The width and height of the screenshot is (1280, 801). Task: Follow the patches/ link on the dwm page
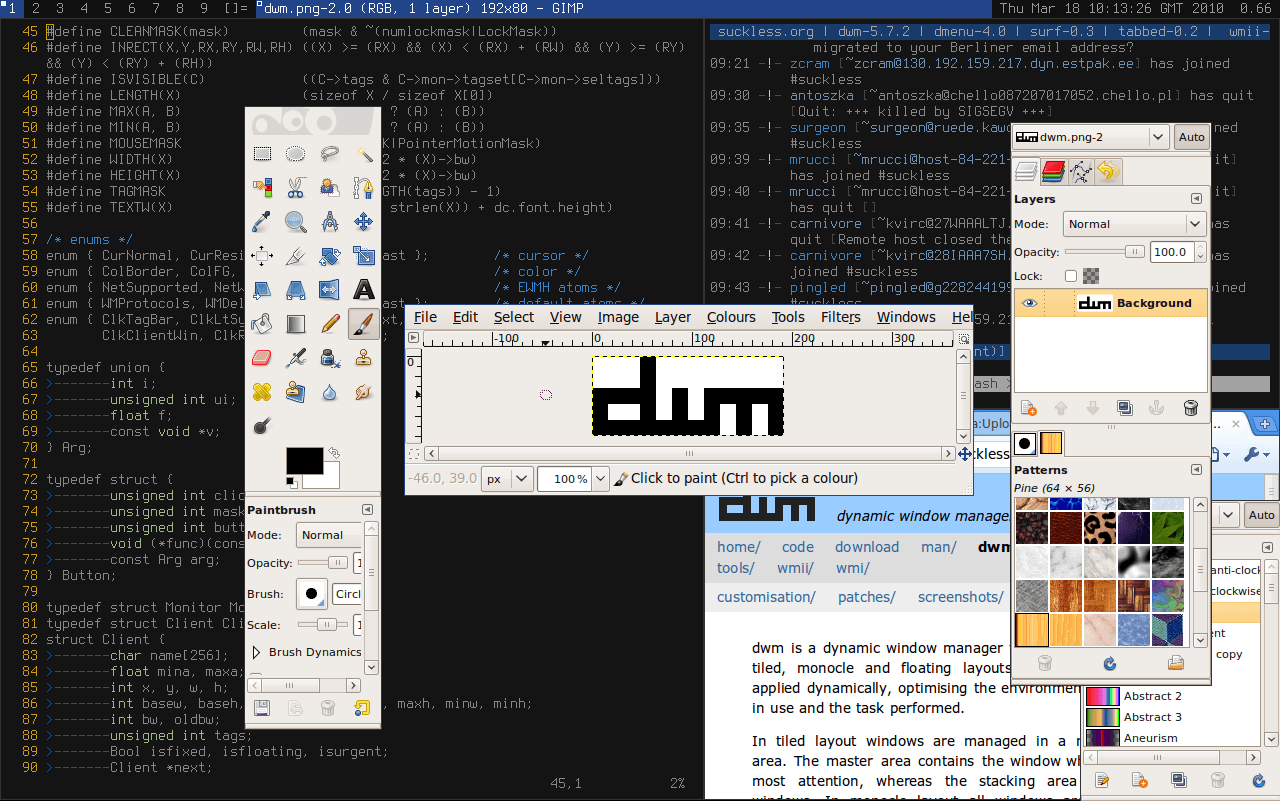[x=866, y=597]
